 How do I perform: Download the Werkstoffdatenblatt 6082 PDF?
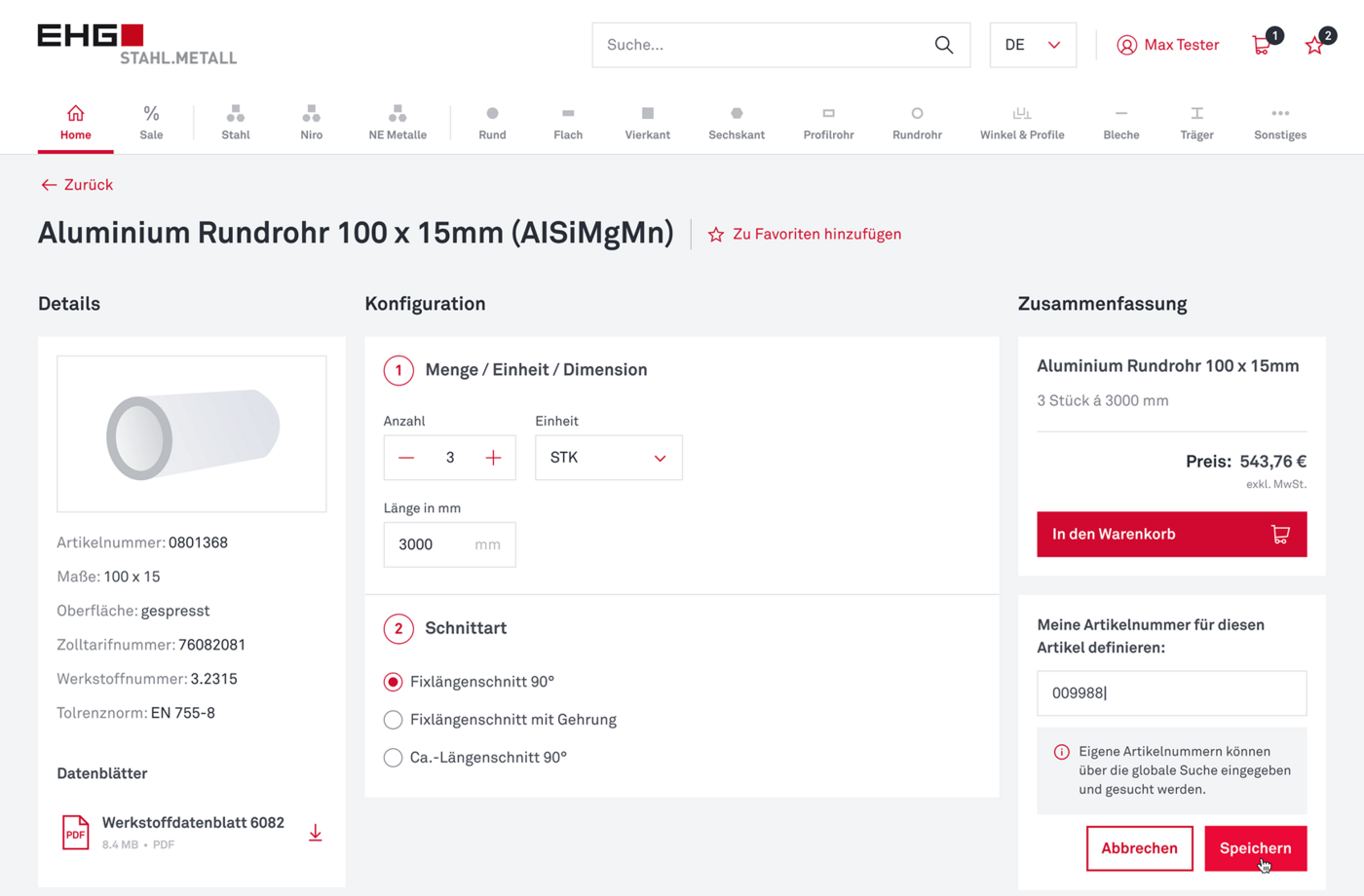click(315, 833)
